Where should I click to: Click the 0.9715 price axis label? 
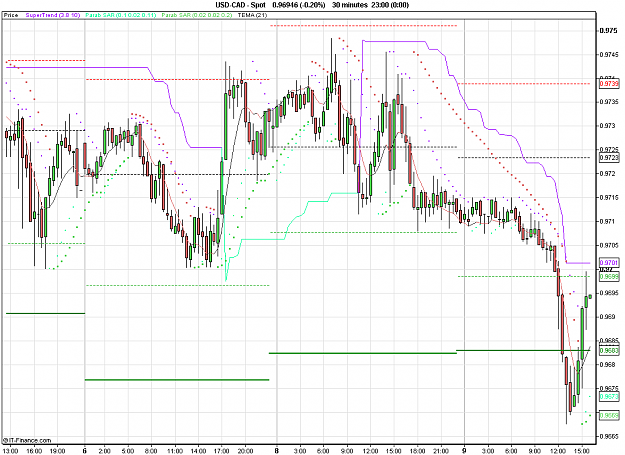(609, 198)
